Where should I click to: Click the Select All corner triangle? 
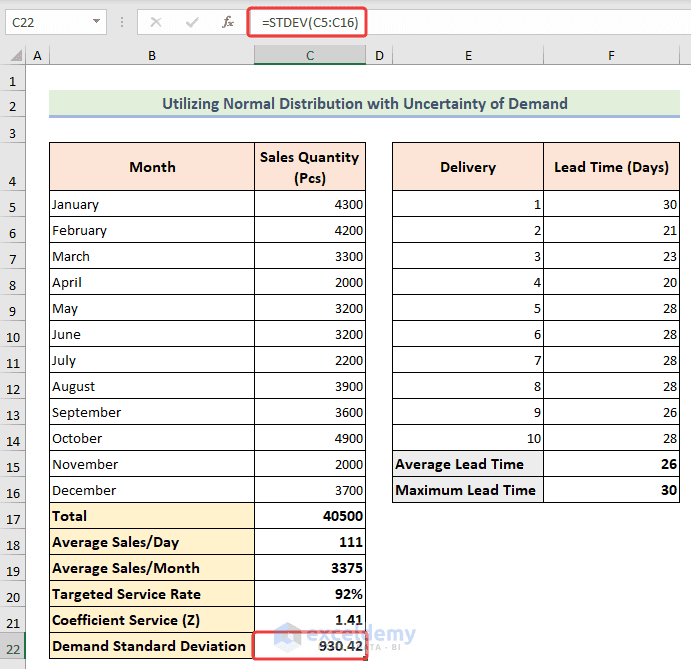pos(16,56)
